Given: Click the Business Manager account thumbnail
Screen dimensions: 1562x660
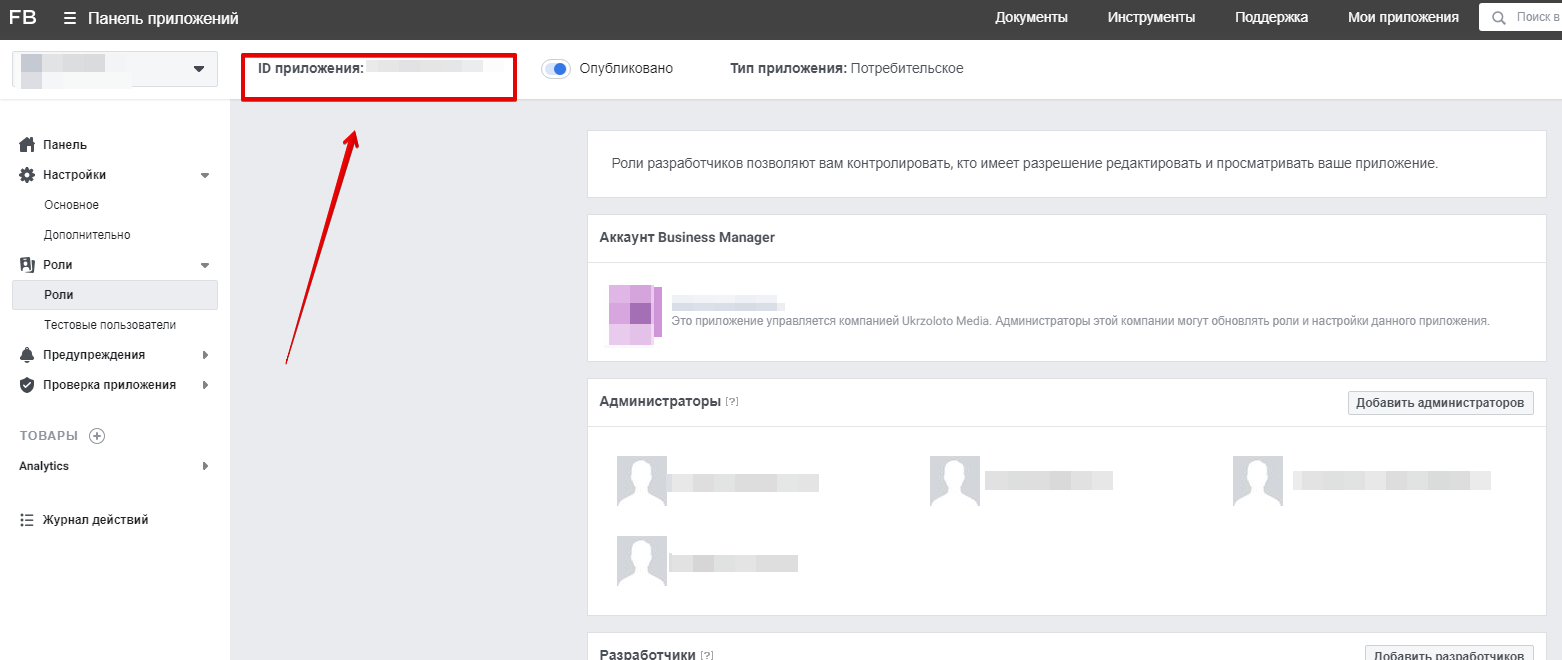Looking at the screenshot, I should [x=635, y=314].
